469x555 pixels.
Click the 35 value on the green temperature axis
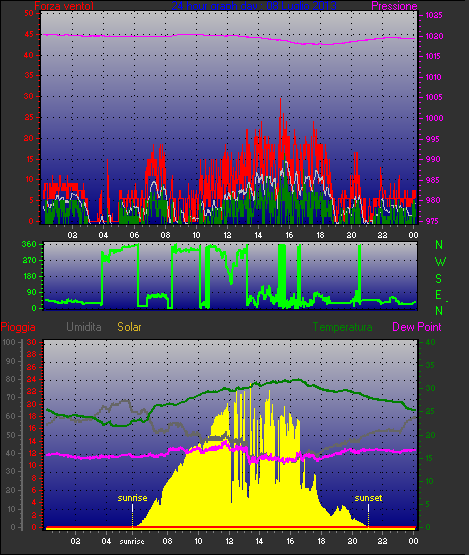point(430,365)
